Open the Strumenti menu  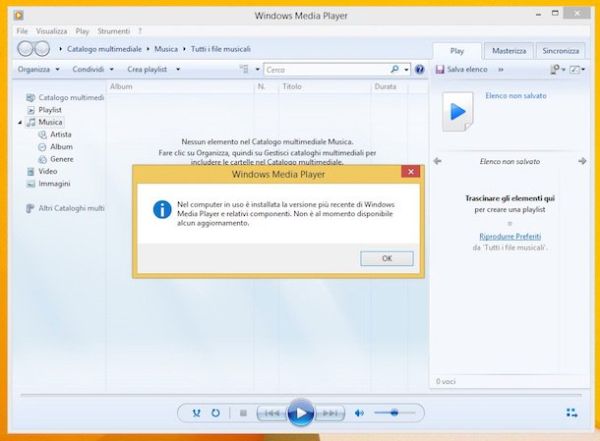pyautogui.click(x=114, y=31)
